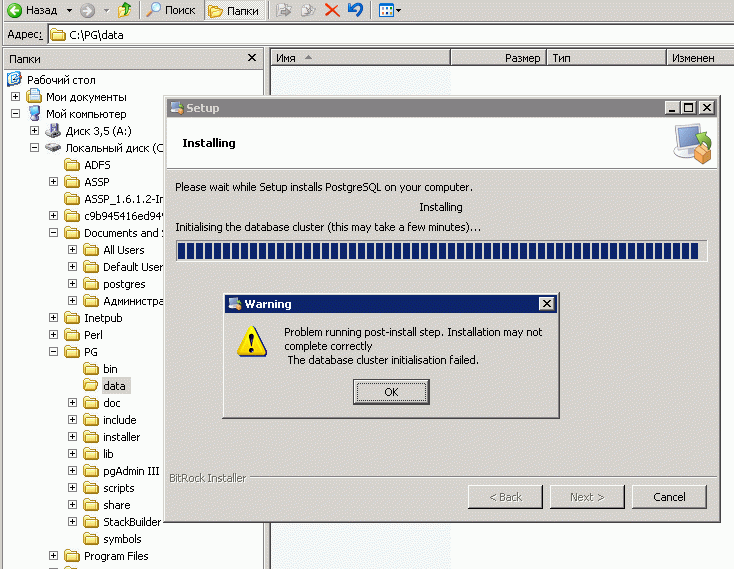Click the Copy To folder icon
The width and height of the screenshot is (734, 569).
[308, 10]
